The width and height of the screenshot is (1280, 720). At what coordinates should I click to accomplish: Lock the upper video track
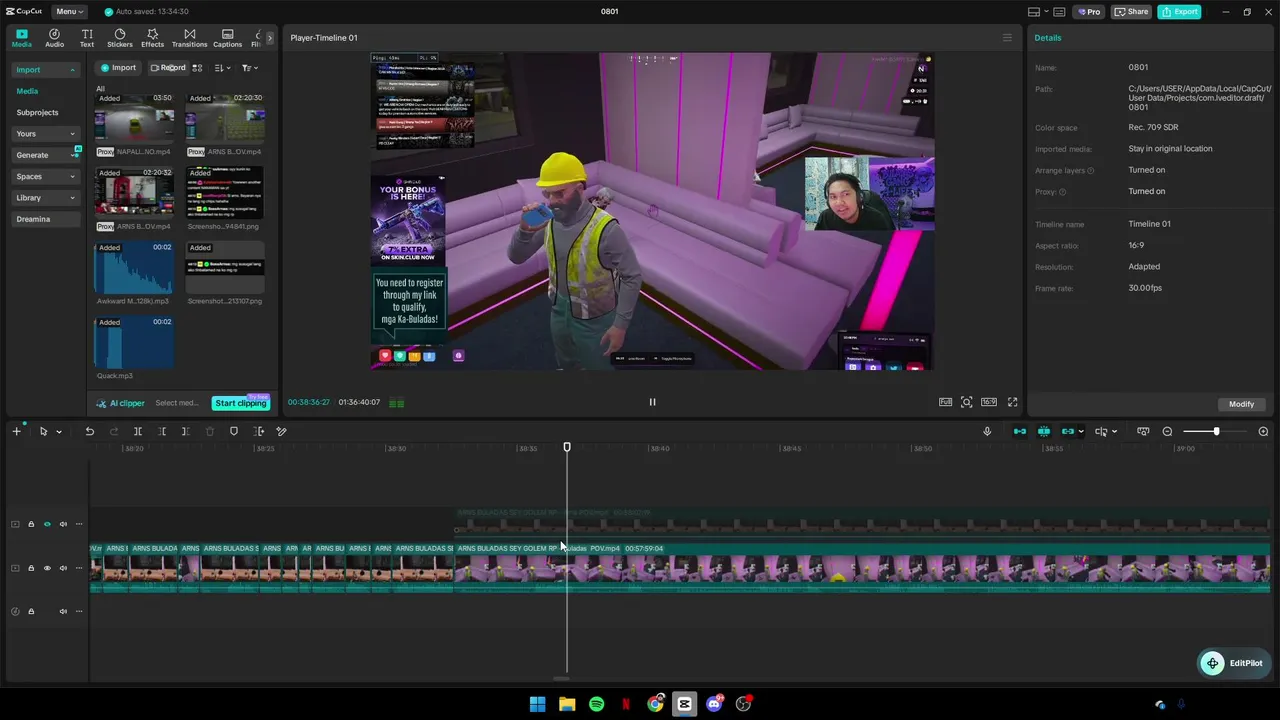tap(31, 524)
